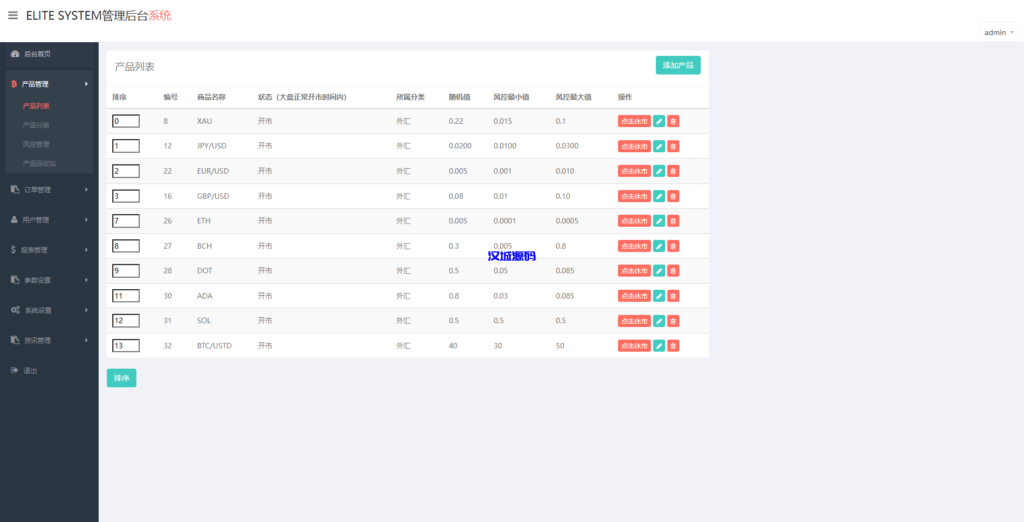Click trash icon in the ETH row

click(673, 221)
